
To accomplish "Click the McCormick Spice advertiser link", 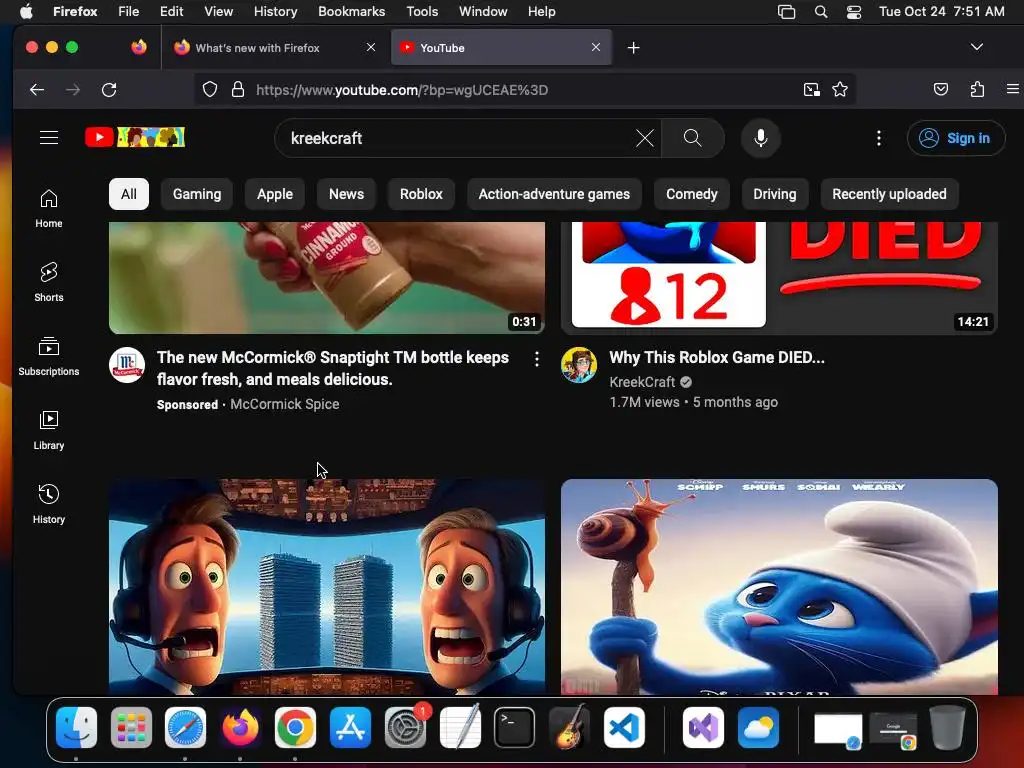I will [285, 404].
